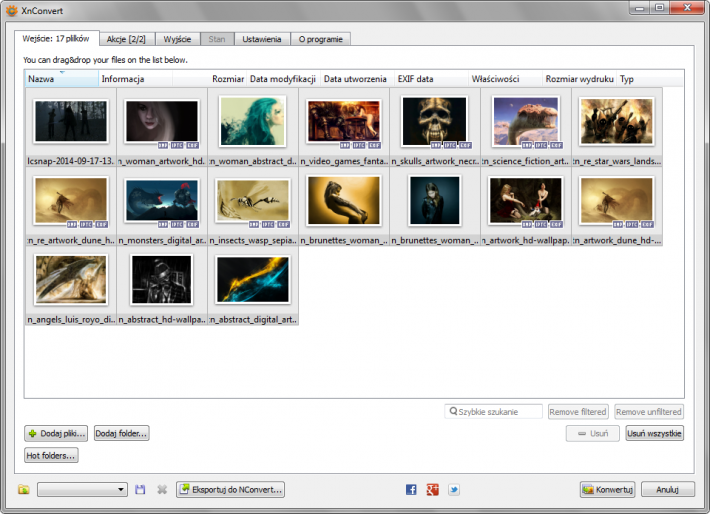
Task: Select the Wejście: 17 plików tab
Action: coord(56,38)
